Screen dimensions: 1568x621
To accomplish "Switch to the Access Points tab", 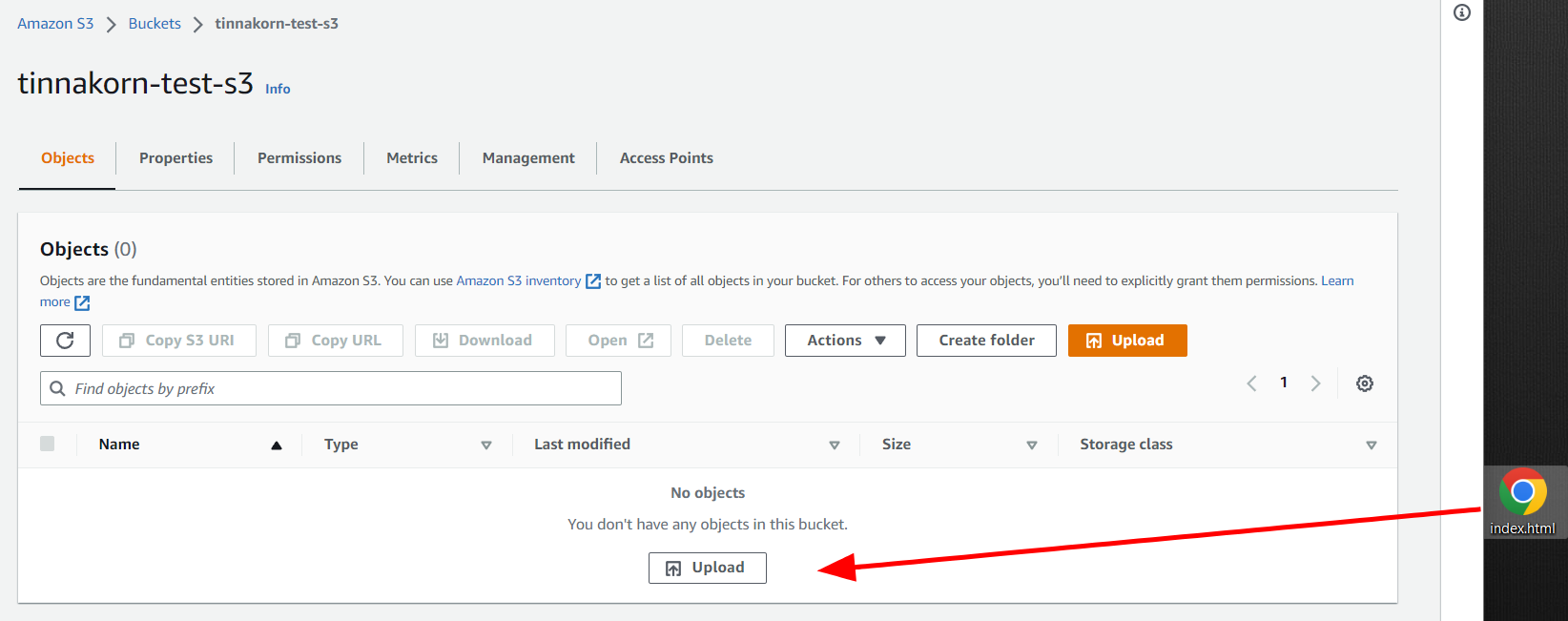I will pos(667,158).
